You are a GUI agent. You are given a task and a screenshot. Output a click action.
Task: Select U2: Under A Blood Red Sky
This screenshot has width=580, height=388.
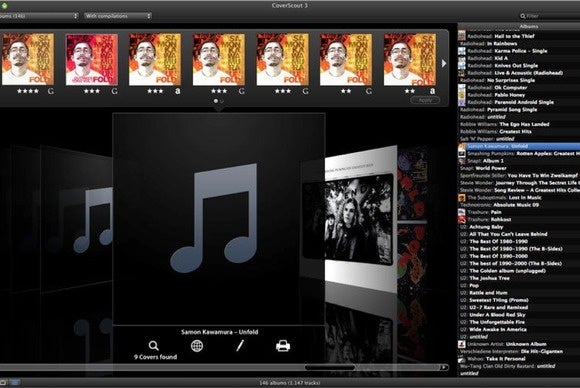[x=519, y=315]
